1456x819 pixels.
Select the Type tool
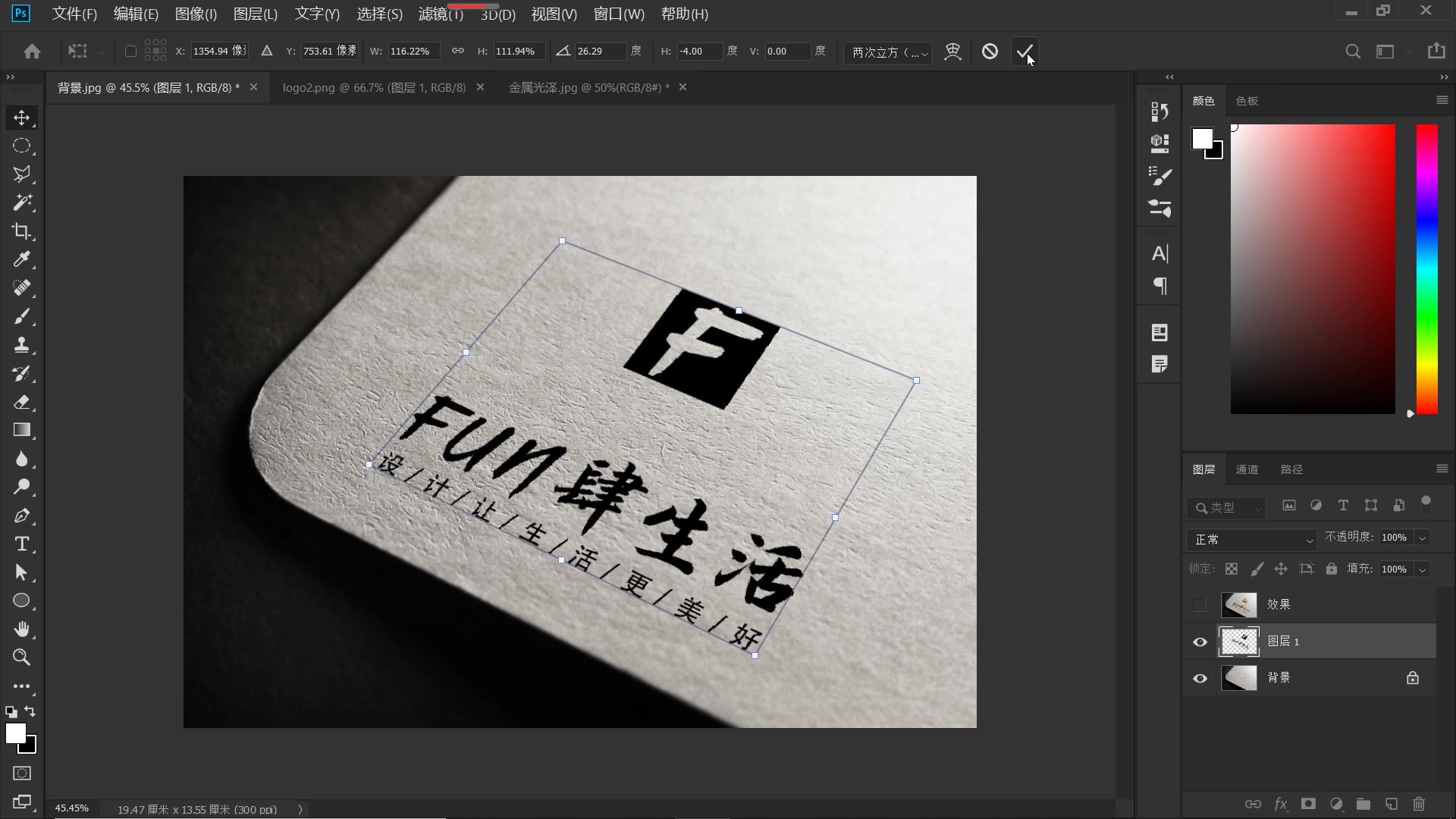pyautogui.click(x=22, y=544)
